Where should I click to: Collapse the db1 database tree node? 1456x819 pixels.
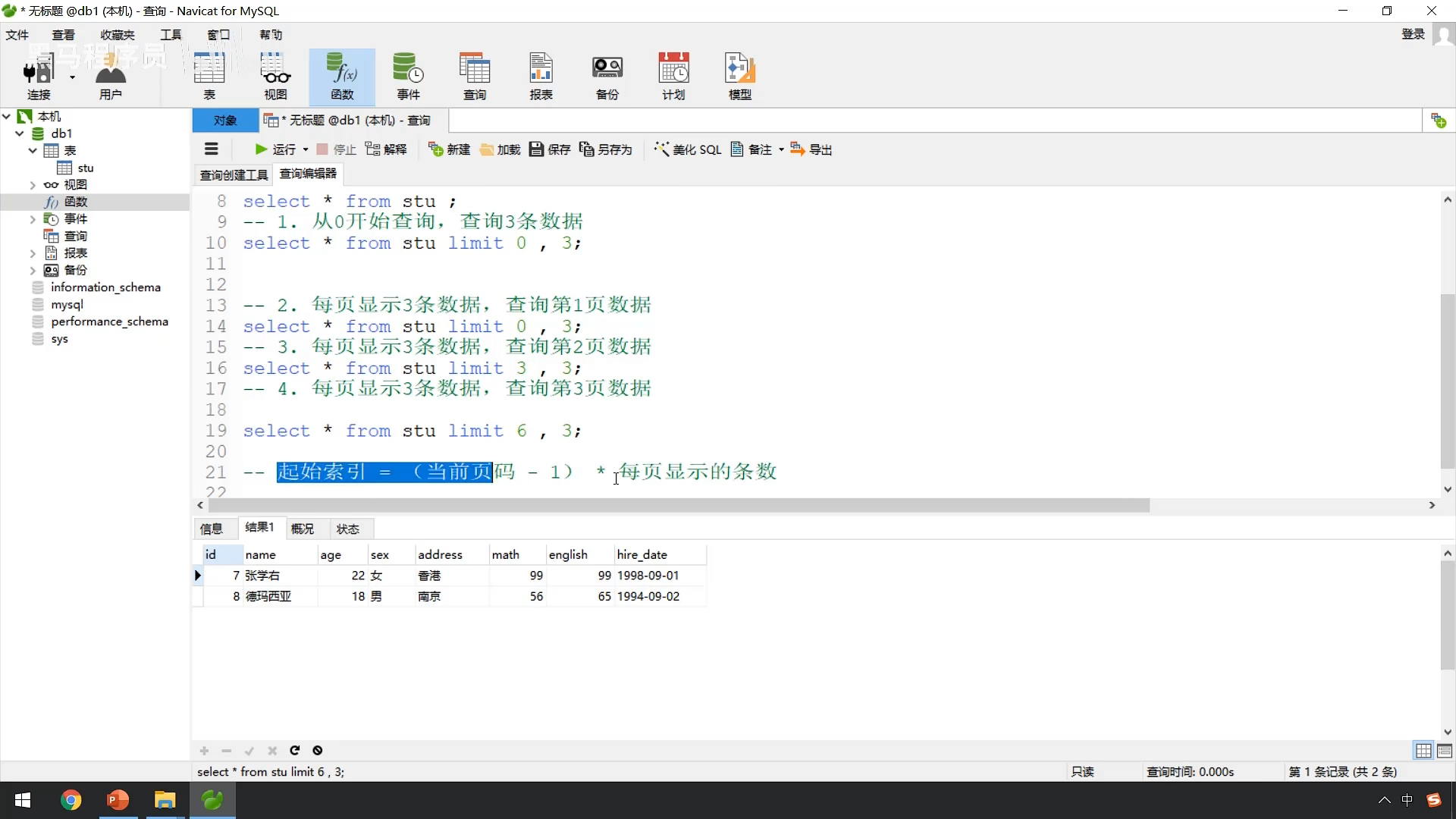click(x=20, y=133)
